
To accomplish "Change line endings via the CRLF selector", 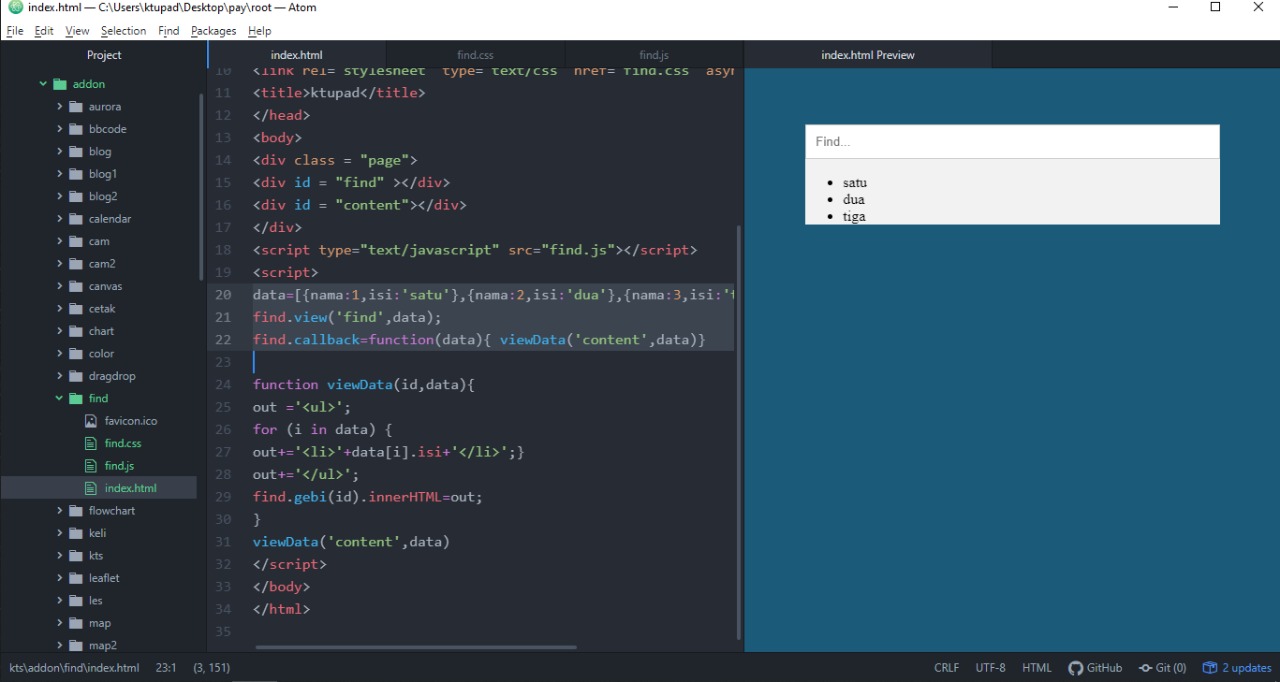I will (x=946, y=667).
